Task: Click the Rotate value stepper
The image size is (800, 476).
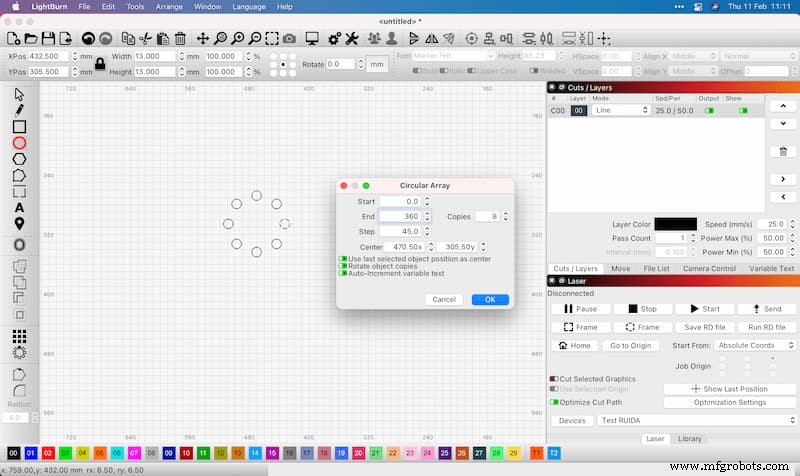Action: pos(361,64)
